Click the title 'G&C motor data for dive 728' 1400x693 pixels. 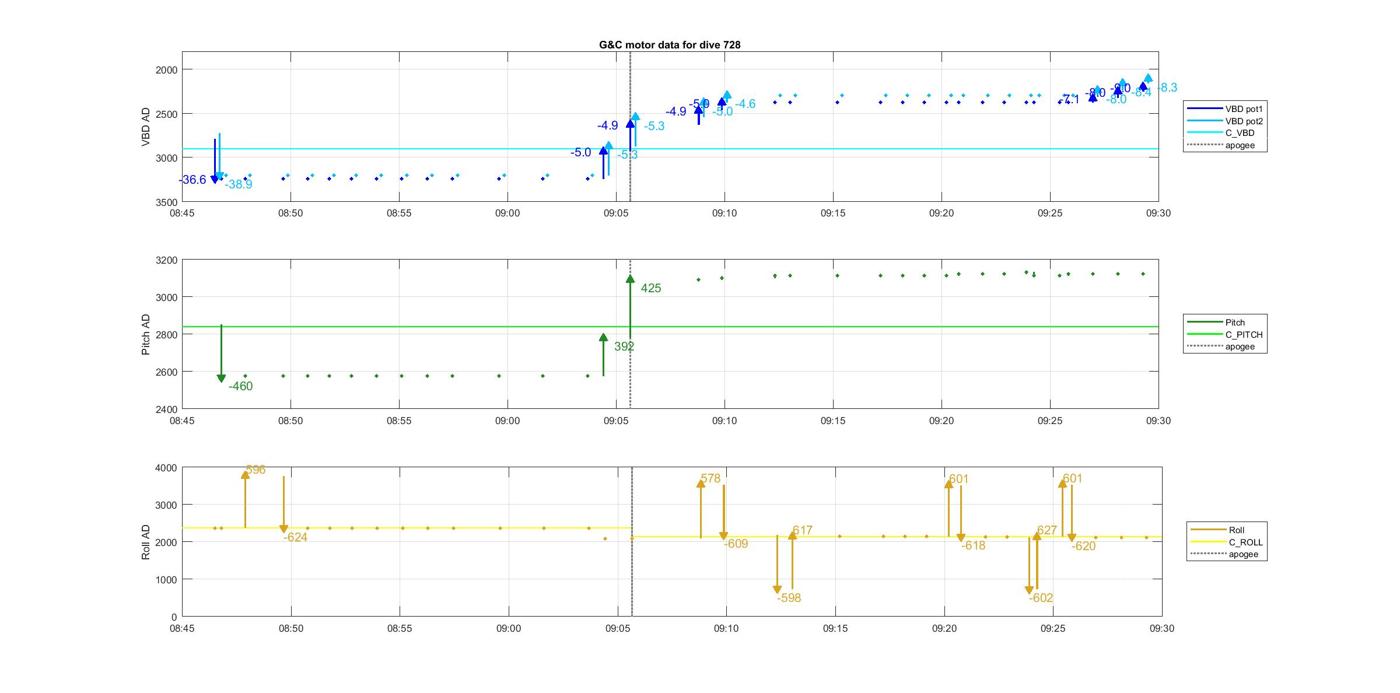[x=670, y=45]
